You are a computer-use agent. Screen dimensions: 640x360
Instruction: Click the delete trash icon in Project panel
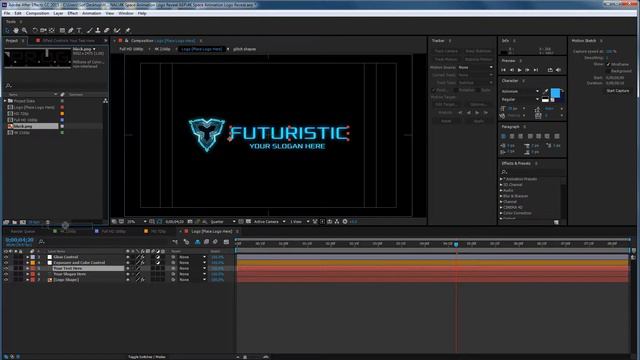click(x=48, y=222)
